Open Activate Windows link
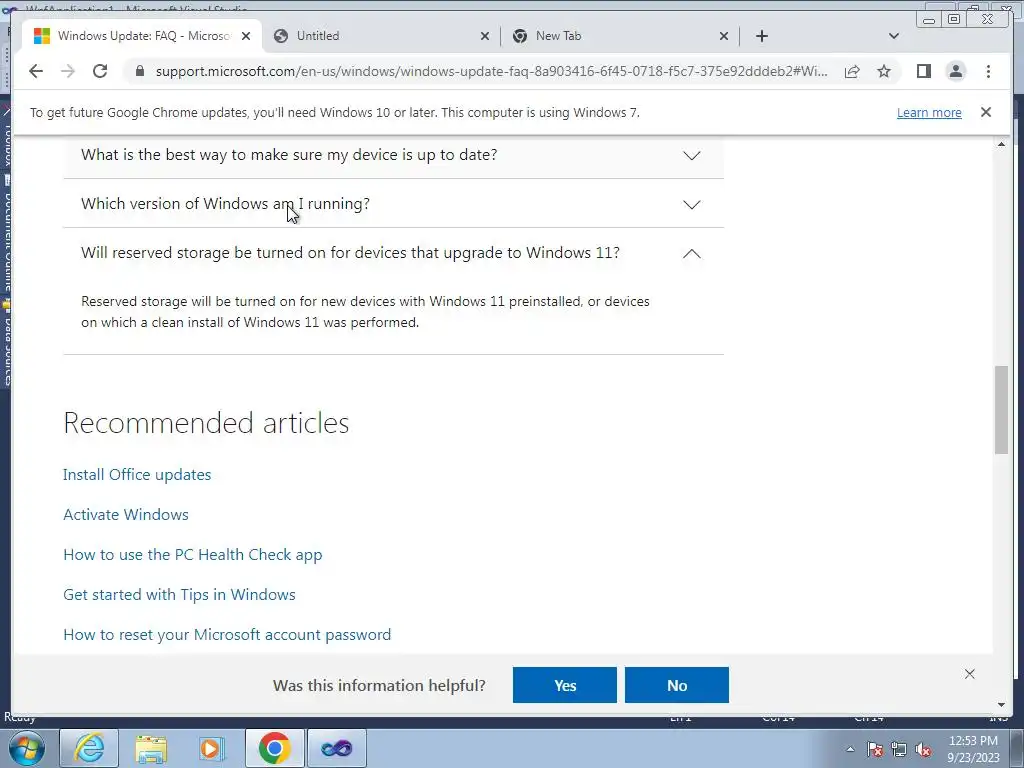Screen dimensions: 1024x768 pyautogui.click(x=126, y=515)
